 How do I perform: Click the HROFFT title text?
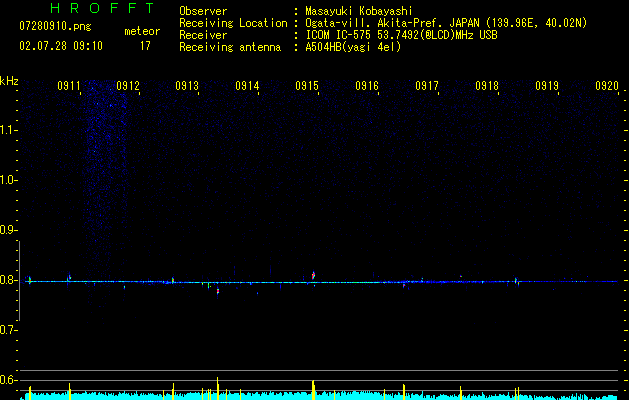[x=102, y=8]
